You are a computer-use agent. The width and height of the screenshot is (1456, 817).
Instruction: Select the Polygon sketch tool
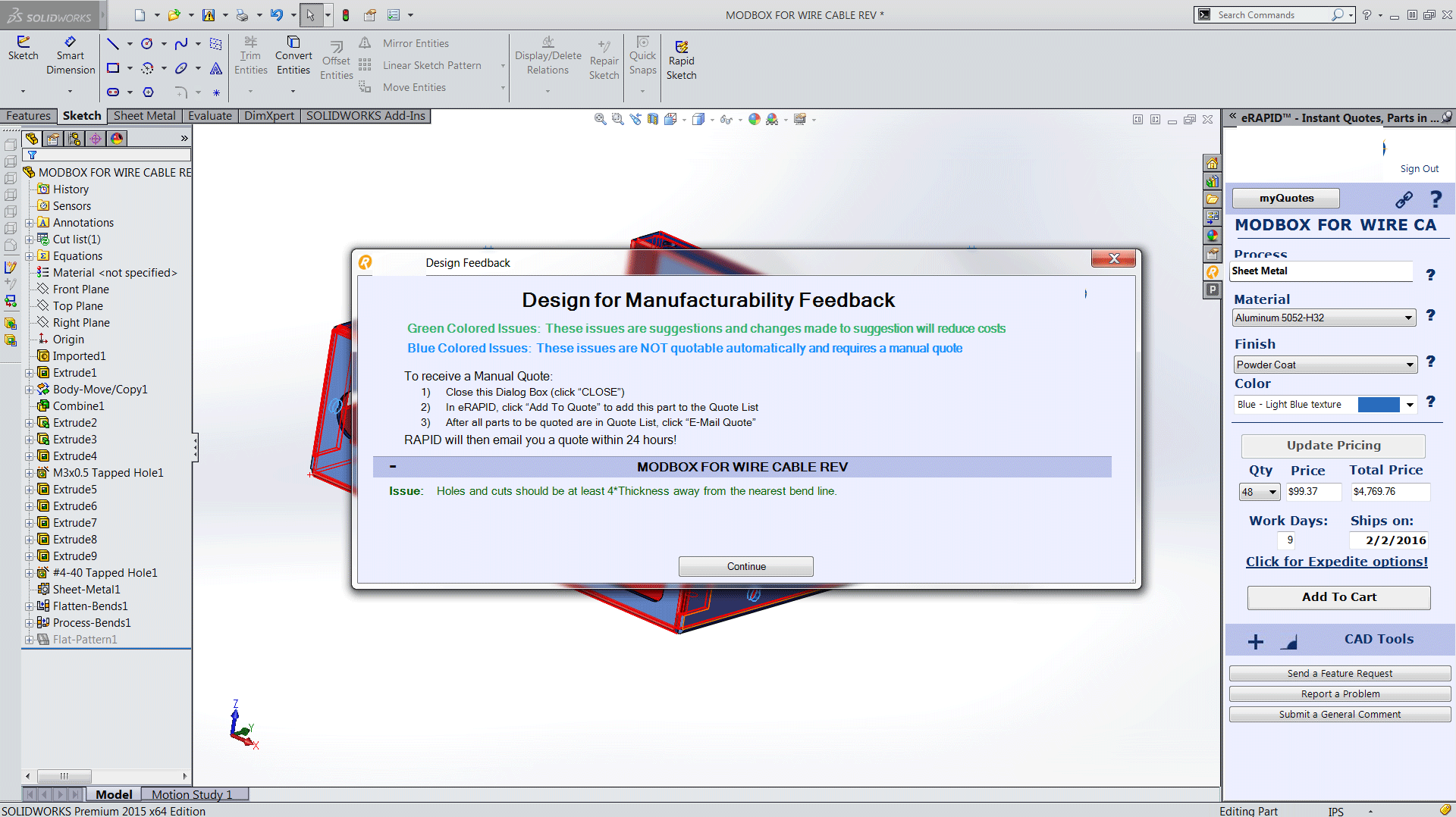(x=149, y=92)
